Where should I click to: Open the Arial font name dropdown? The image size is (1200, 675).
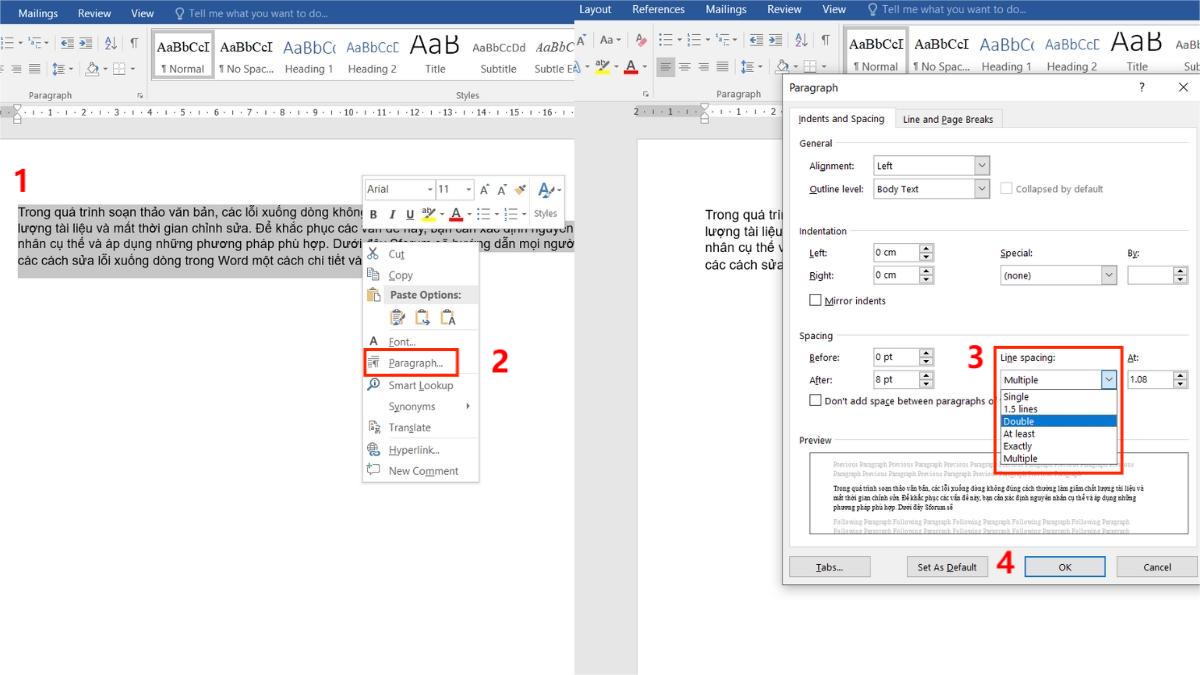click(x=430, y=189)
